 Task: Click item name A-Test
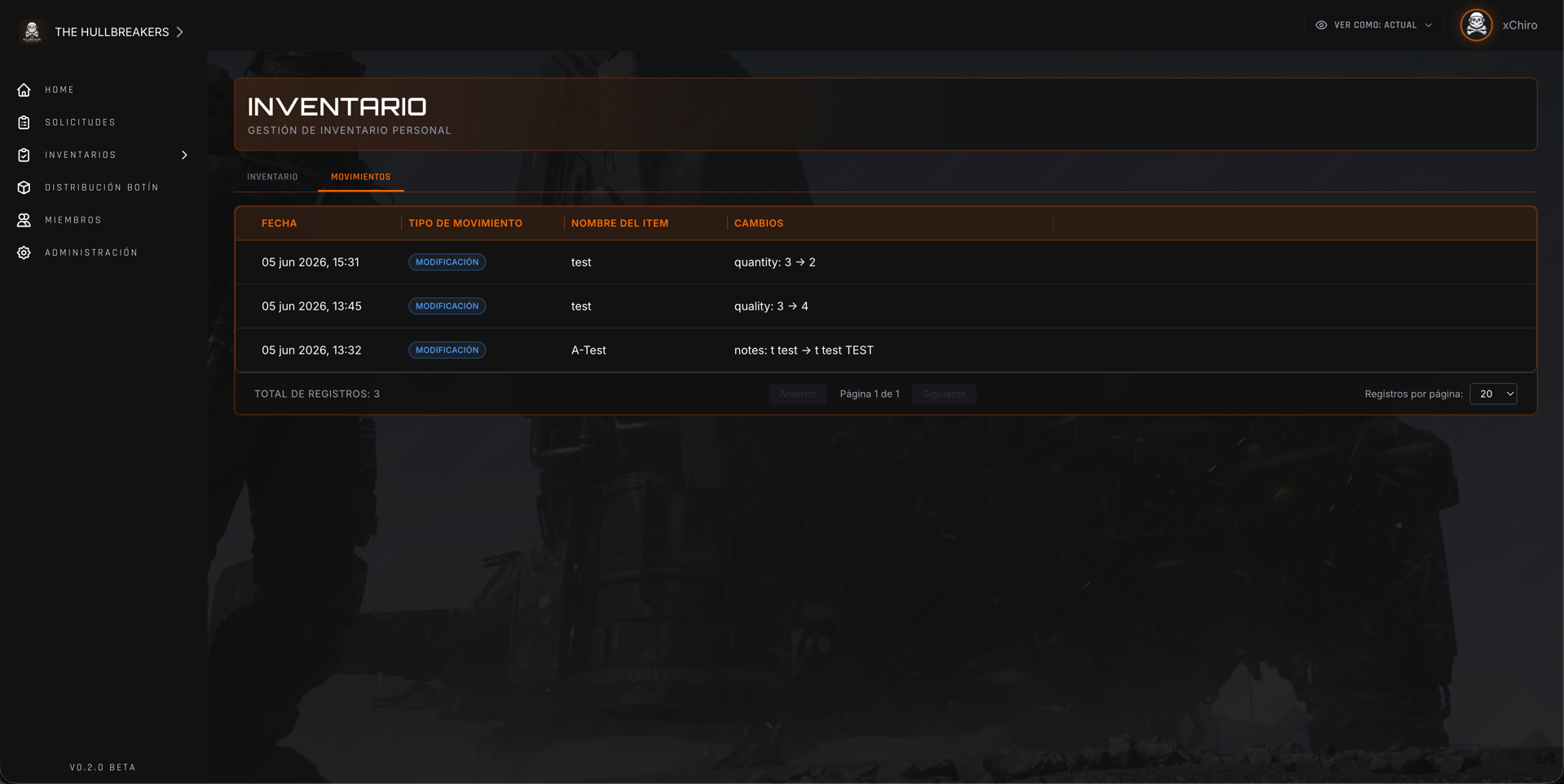pyautogui.click(x=588, y=350)
